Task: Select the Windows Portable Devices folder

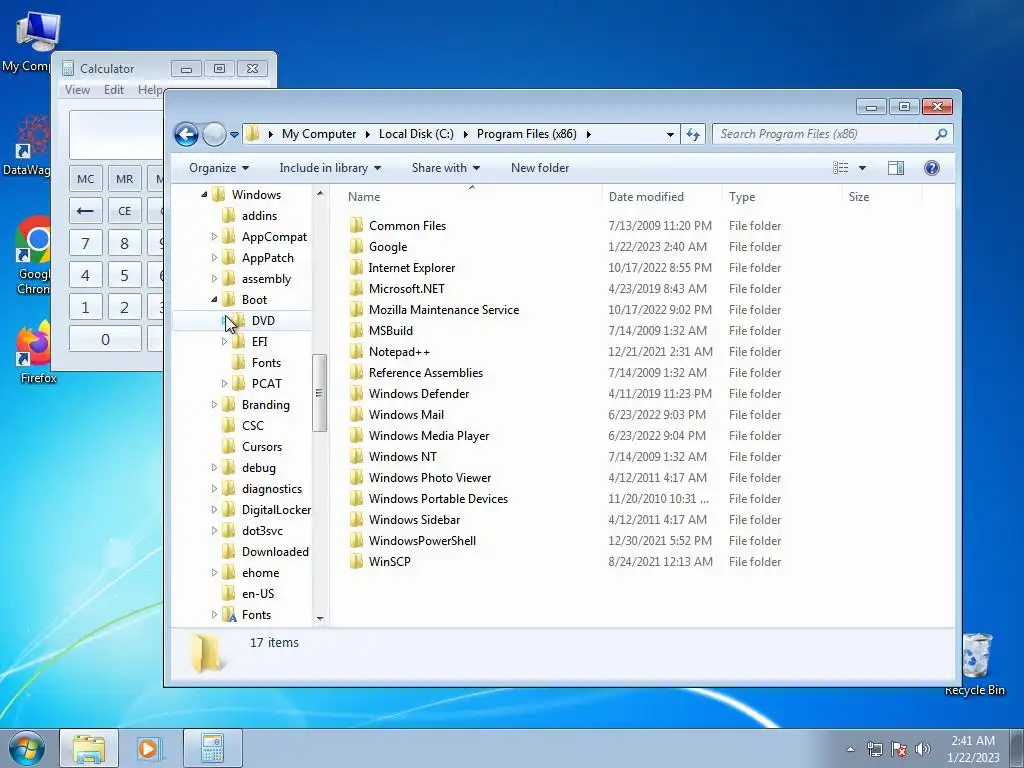Action: (438, 498)
